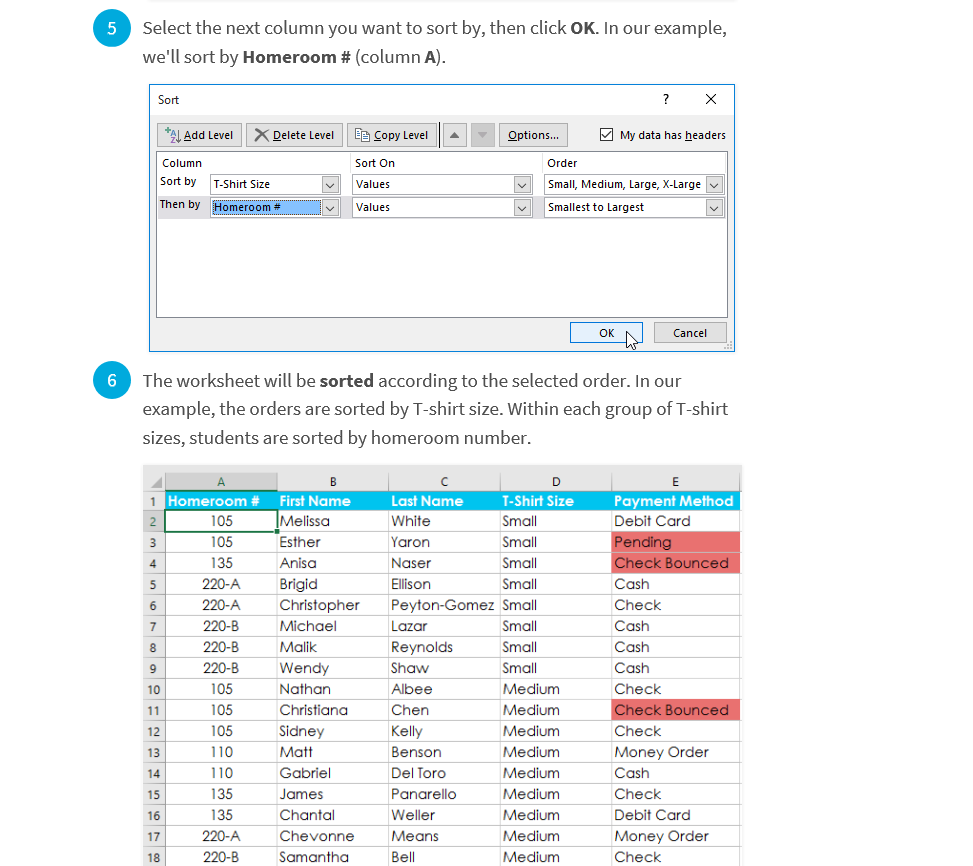This screenshot has height=866, width=973.
Task: Select the Reynolds cell
Action: [444, 647]
